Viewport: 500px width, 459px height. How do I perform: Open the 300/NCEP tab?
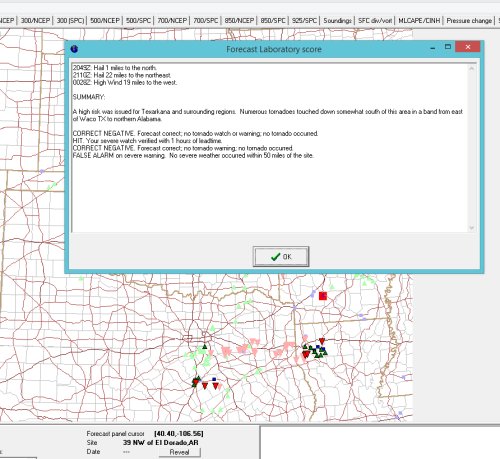click(35, 21)
